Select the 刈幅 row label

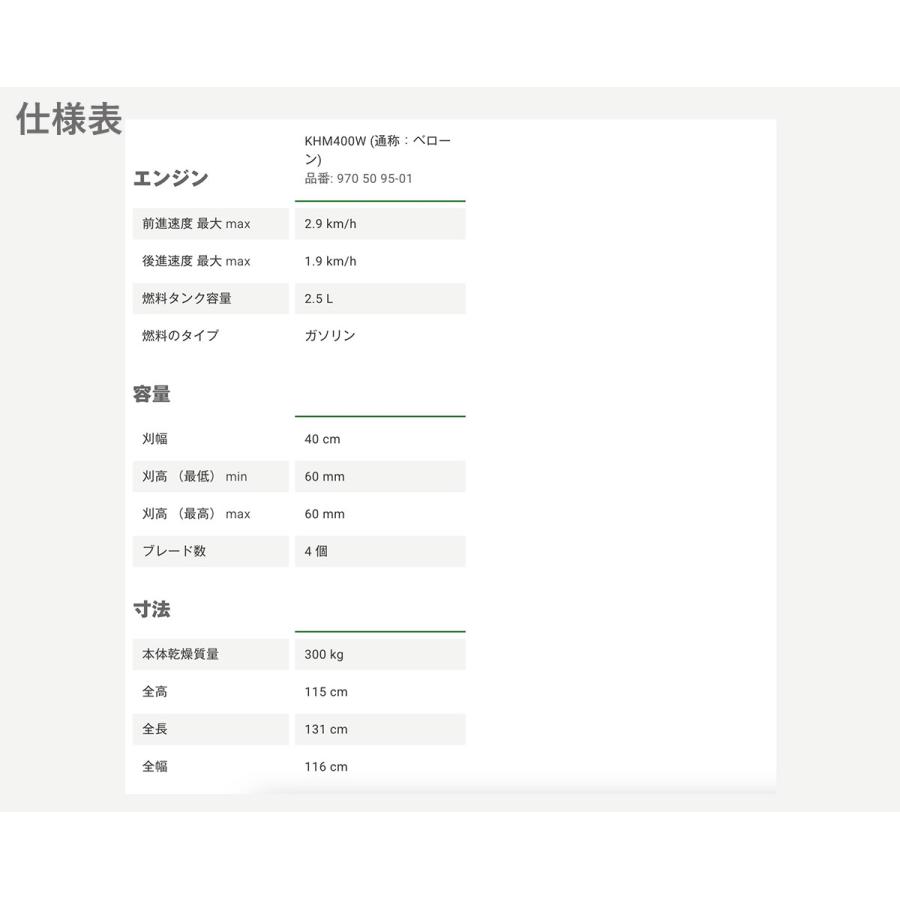[x=155, y=439]
